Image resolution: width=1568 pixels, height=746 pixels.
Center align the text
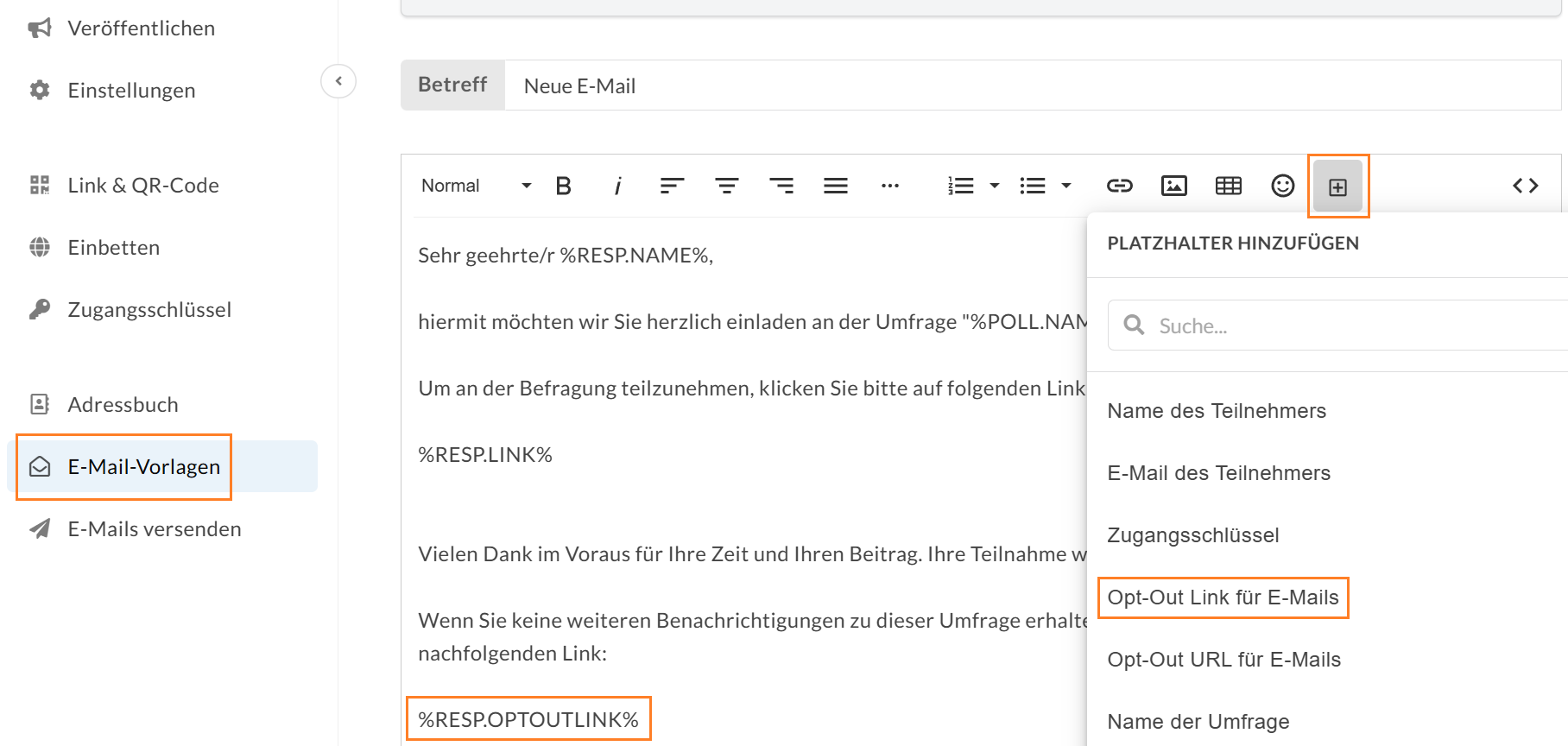point(726,186)
